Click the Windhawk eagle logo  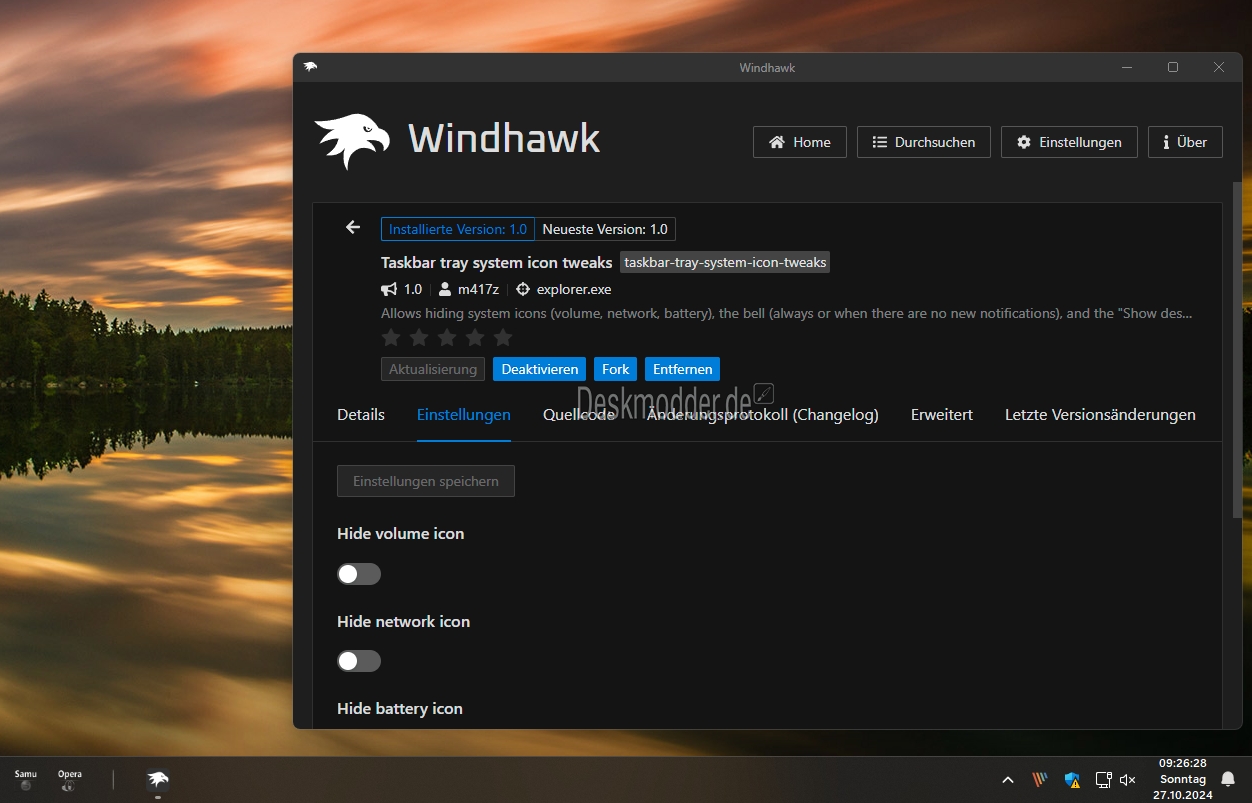click(x=352, y=141)
